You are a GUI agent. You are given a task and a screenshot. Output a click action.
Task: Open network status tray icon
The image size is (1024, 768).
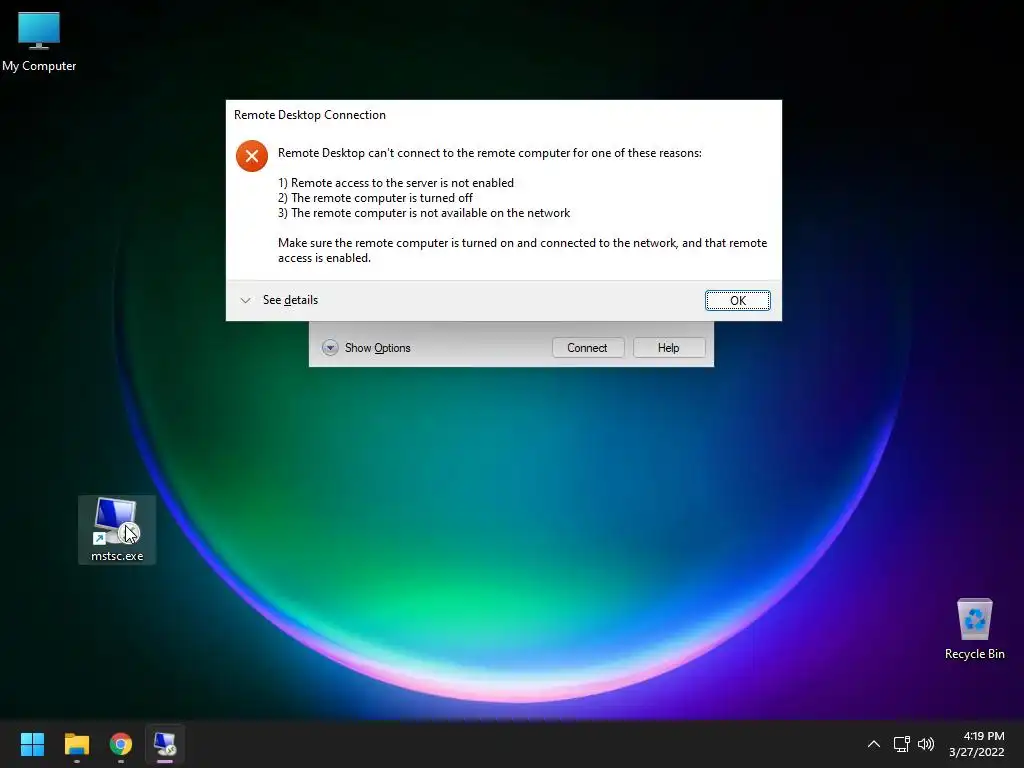pyautogui.click(x=902, y=744)
